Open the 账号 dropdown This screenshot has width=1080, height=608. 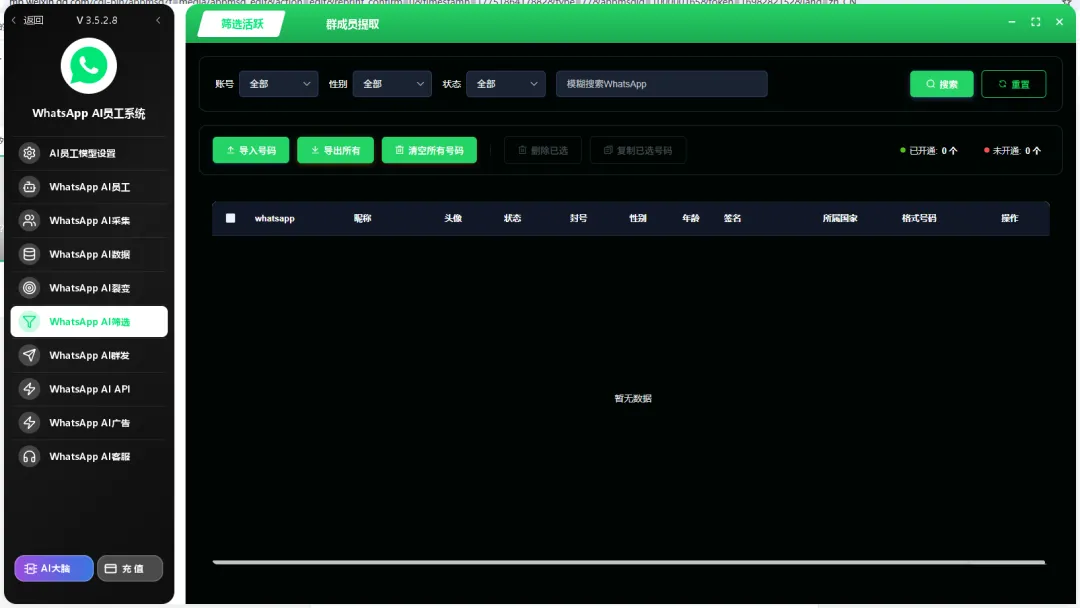tap(278, 84)
